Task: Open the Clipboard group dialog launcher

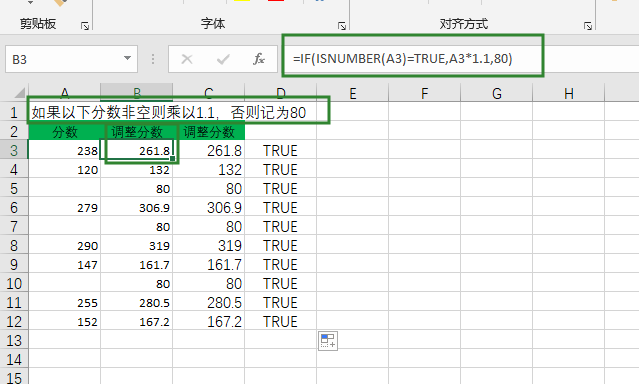Action: click(85, 26)
